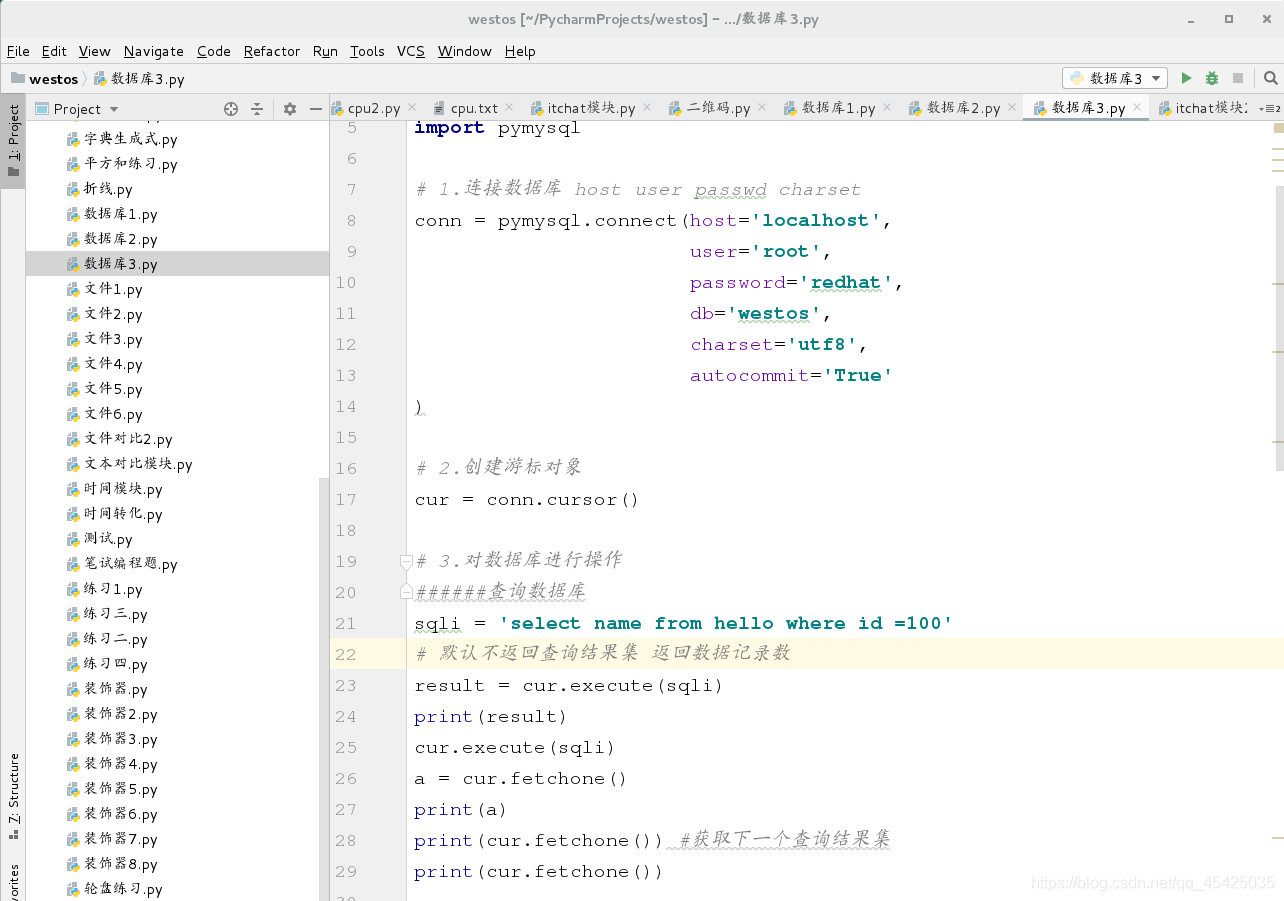Screen dimensions: 1284x901
Task: Select 测试.py in the project tree
Action: pyautogui.click(x=99, y=539)
